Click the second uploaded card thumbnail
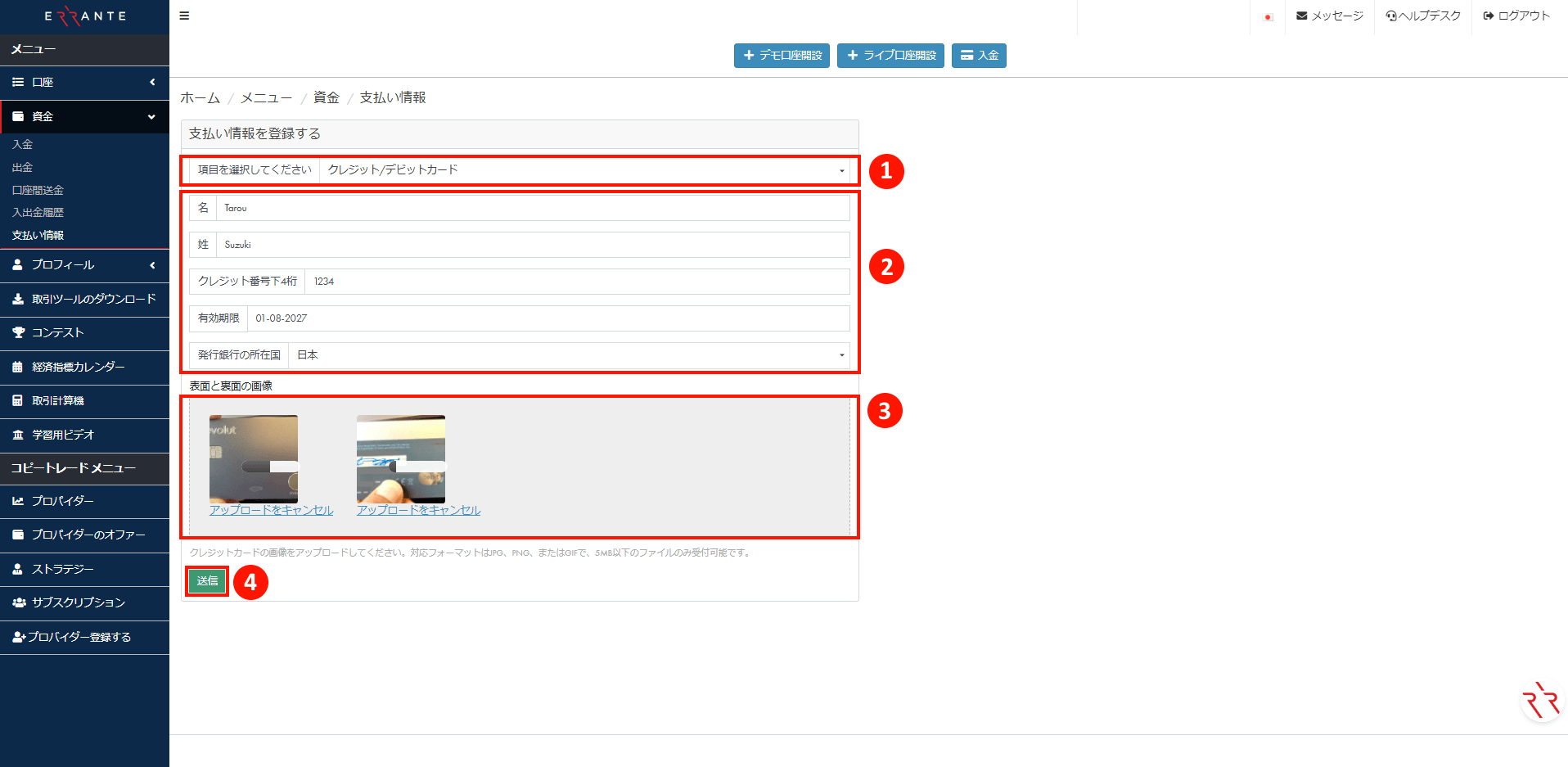Viewport: 1568px width, 767px height. click(401, 458)
